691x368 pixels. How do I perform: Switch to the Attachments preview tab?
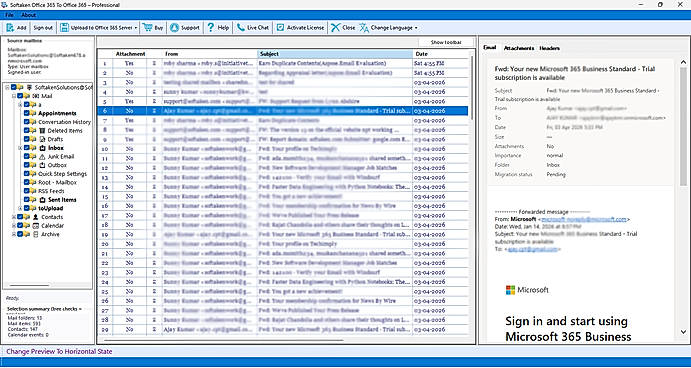(519, 48)
